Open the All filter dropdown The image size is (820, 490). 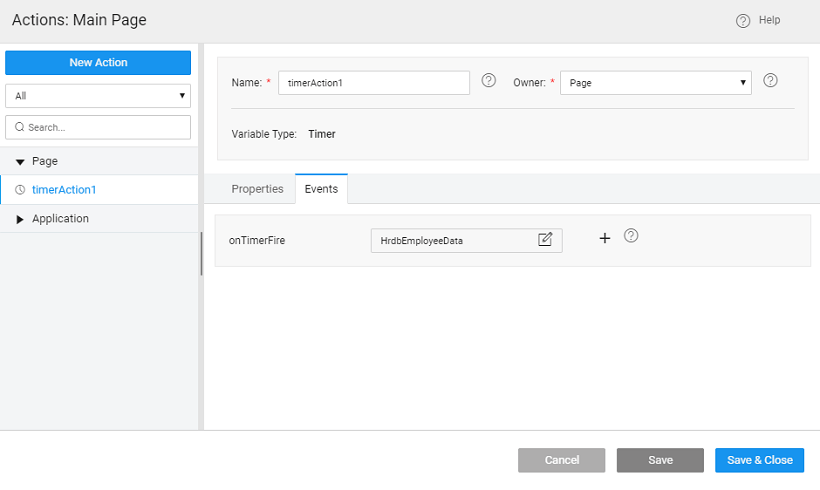pos(98,96)
